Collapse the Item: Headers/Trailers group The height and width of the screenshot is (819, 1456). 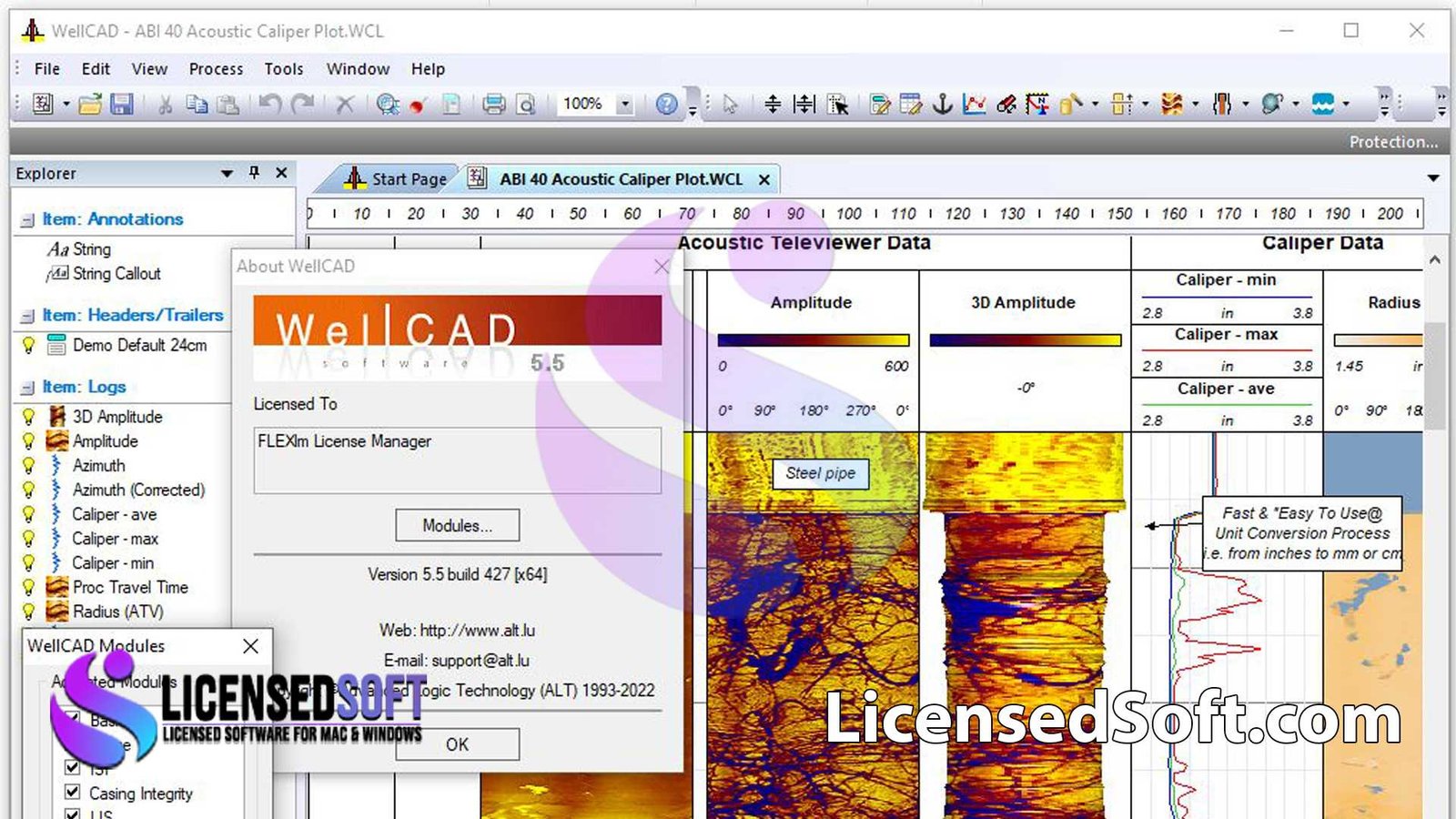[27, 317]
